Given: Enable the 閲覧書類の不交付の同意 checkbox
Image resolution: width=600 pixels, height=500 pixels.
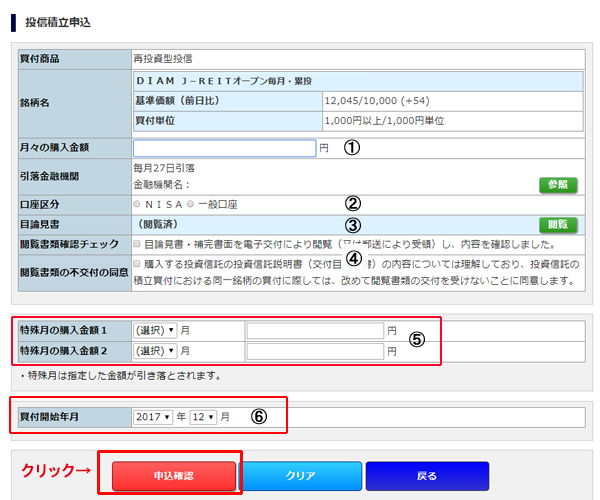Looking at the screenshot, I should pyautogui.click(x=137, y=264).
